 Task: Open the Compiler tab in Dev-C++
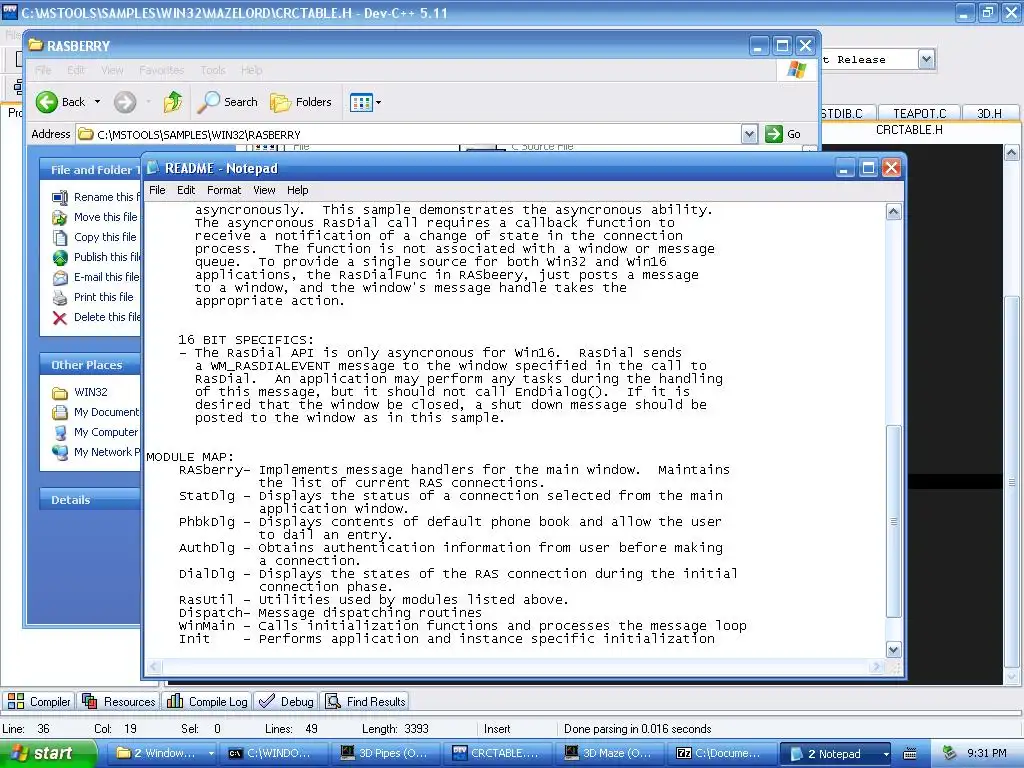coord(39,701)
